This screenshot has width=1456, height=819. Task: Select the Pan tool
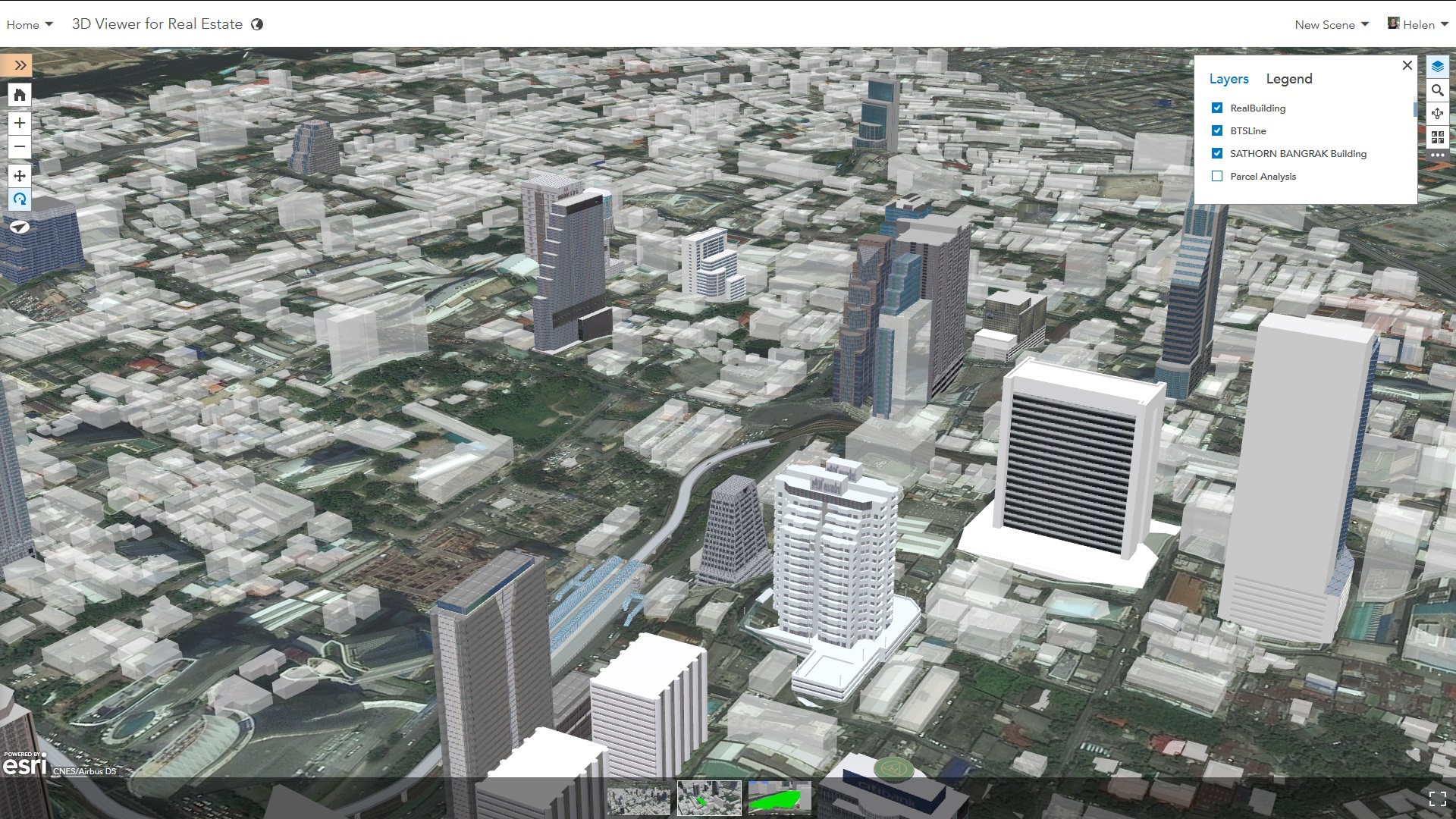point(20,176)
